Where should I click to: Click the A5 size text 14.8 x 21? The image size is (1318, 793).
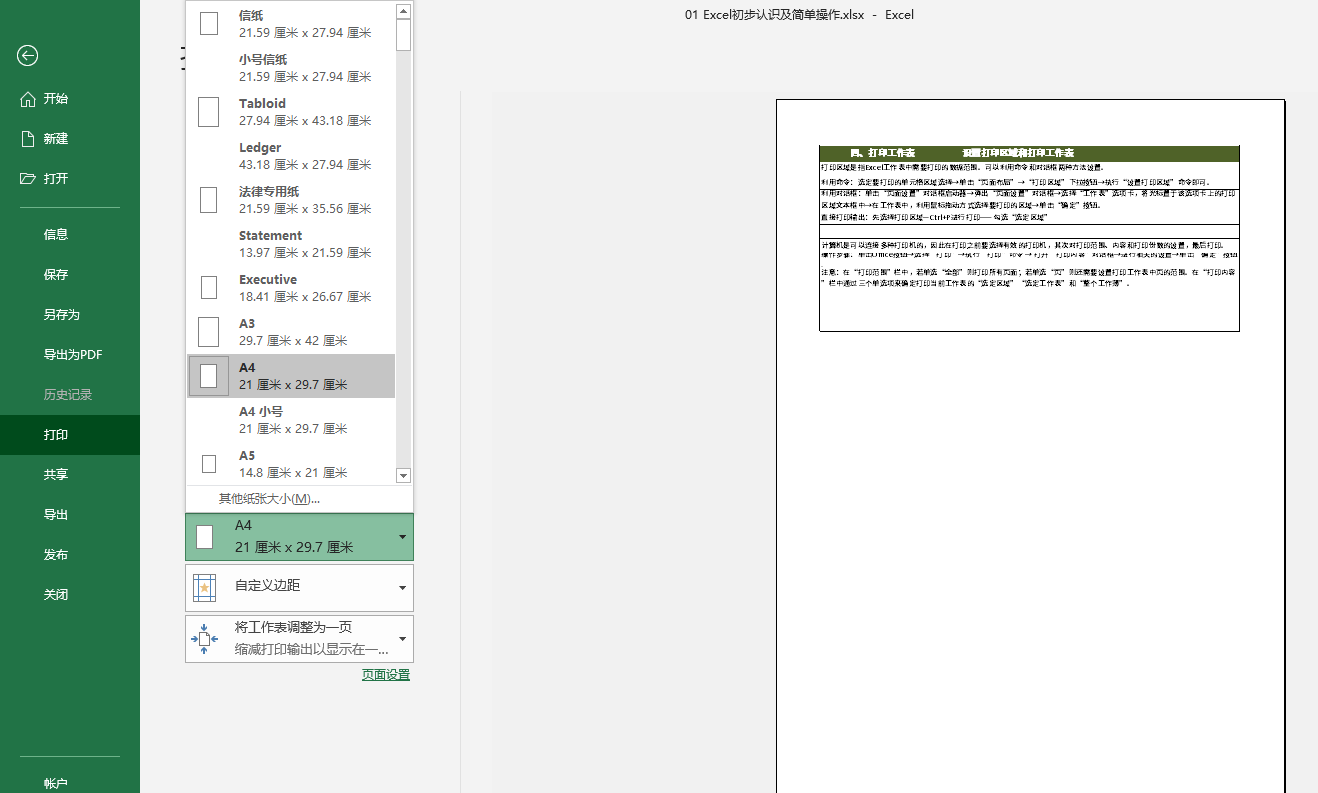point(293,473)
